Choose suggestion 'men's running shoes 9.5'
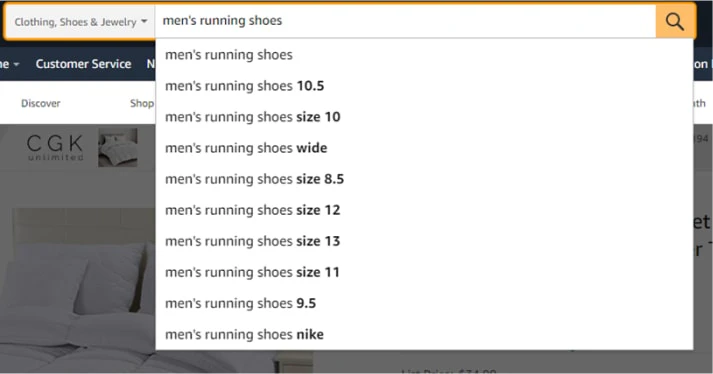Image resolution: width=713 pixels, height=374 pixels. tap(424, 303)
